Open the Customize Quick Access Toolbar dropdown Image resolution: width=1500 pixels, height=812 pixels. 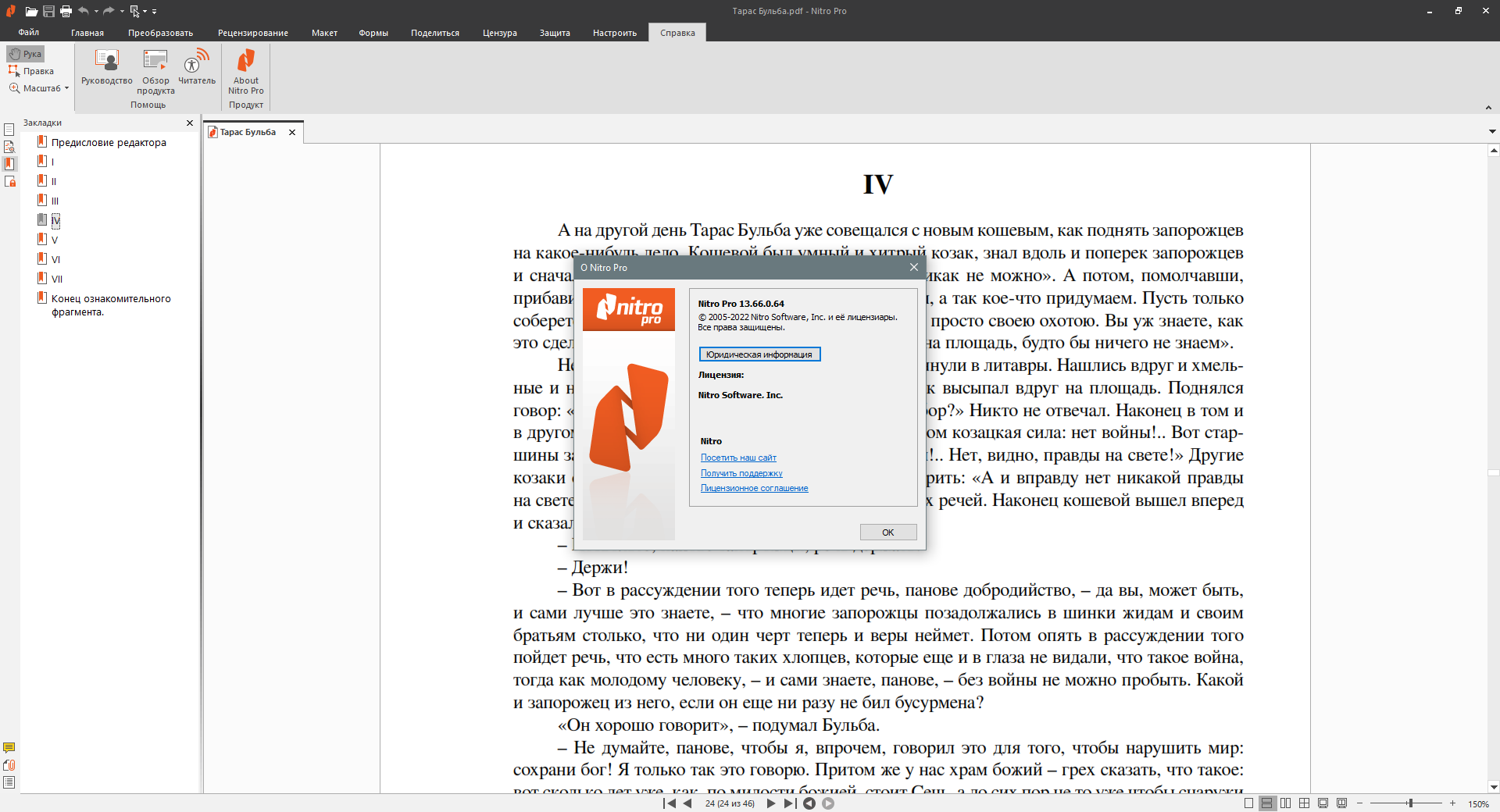(x=155, y=12)
